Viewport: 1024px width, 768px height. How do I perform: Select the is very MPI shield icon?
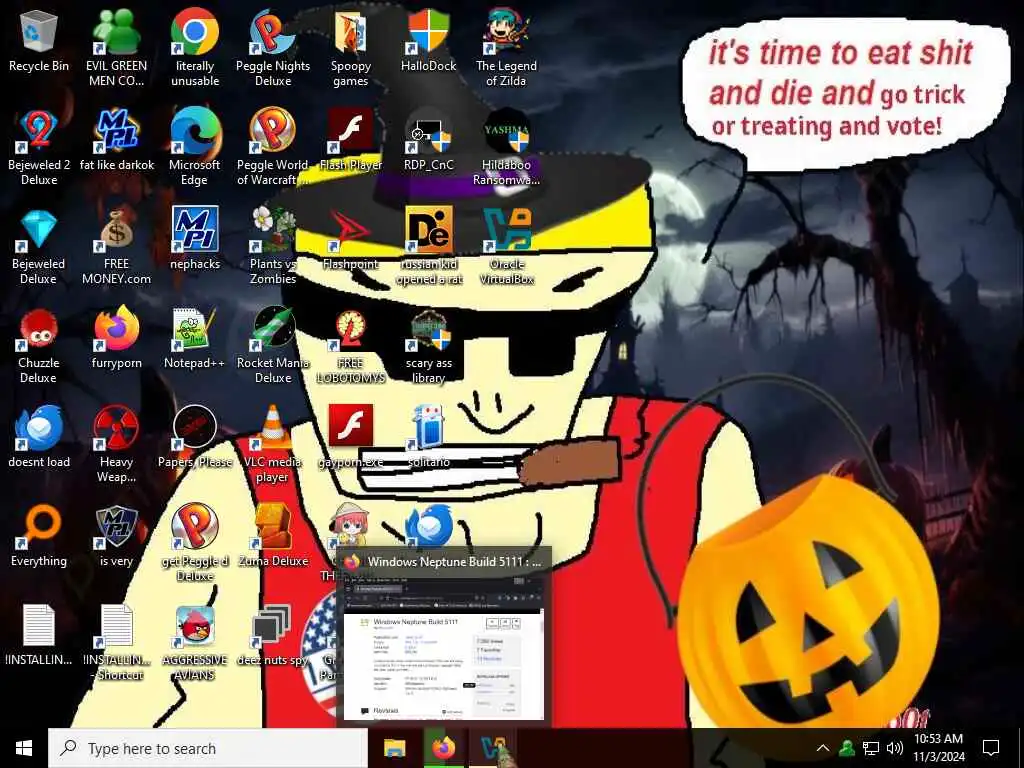pos(116,528)
